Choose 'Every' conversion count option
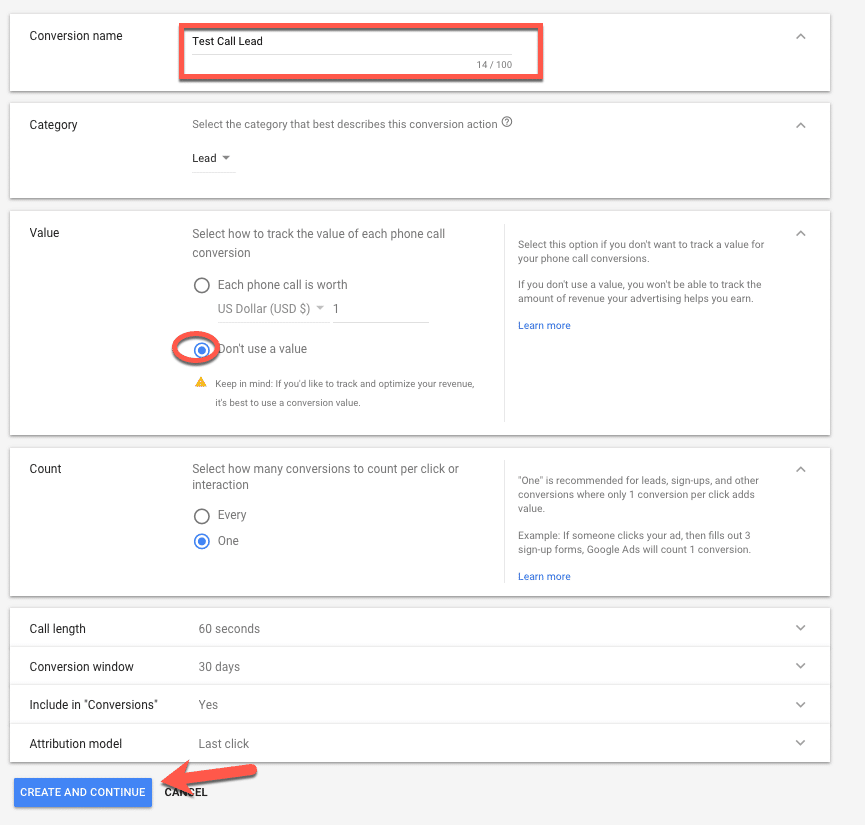 (202, 516)
